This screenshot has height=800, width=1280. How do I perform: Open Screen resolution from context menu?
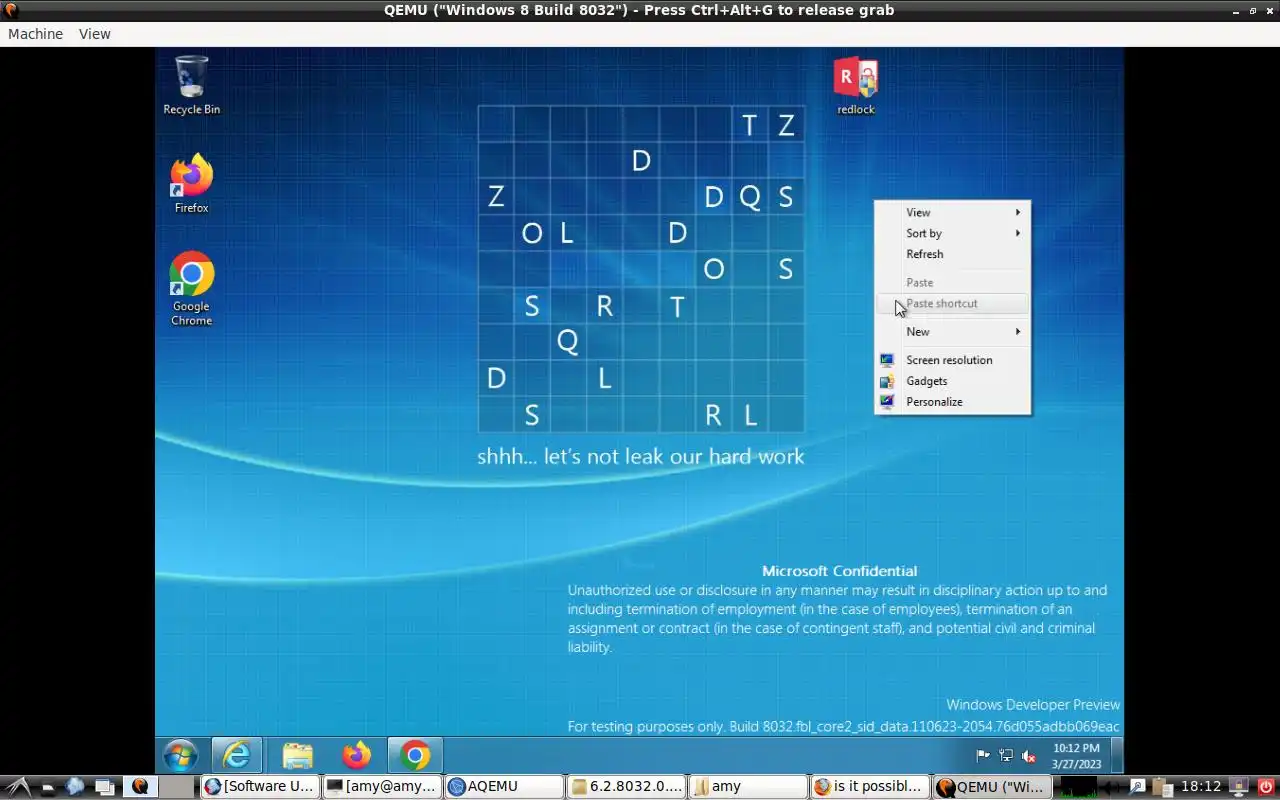[952, 360]
